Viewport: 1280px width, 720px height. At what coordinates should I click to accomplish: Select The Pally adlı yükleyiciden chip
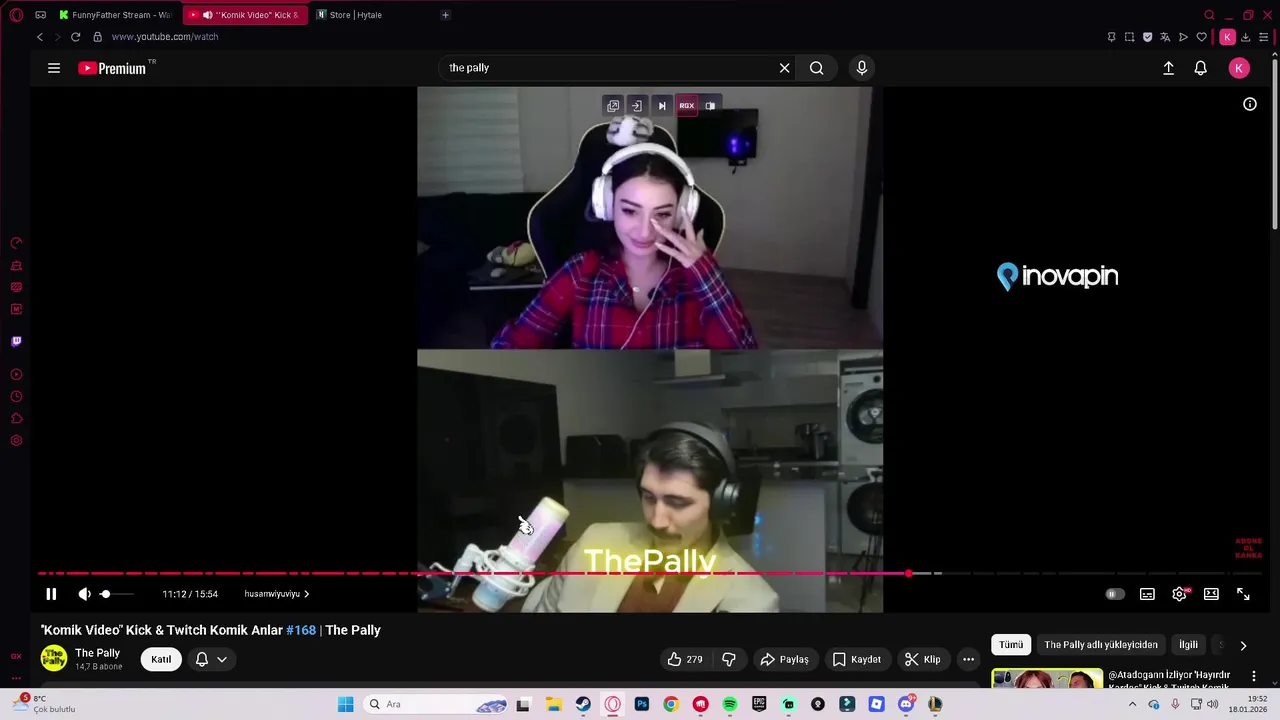[1101, 645]
